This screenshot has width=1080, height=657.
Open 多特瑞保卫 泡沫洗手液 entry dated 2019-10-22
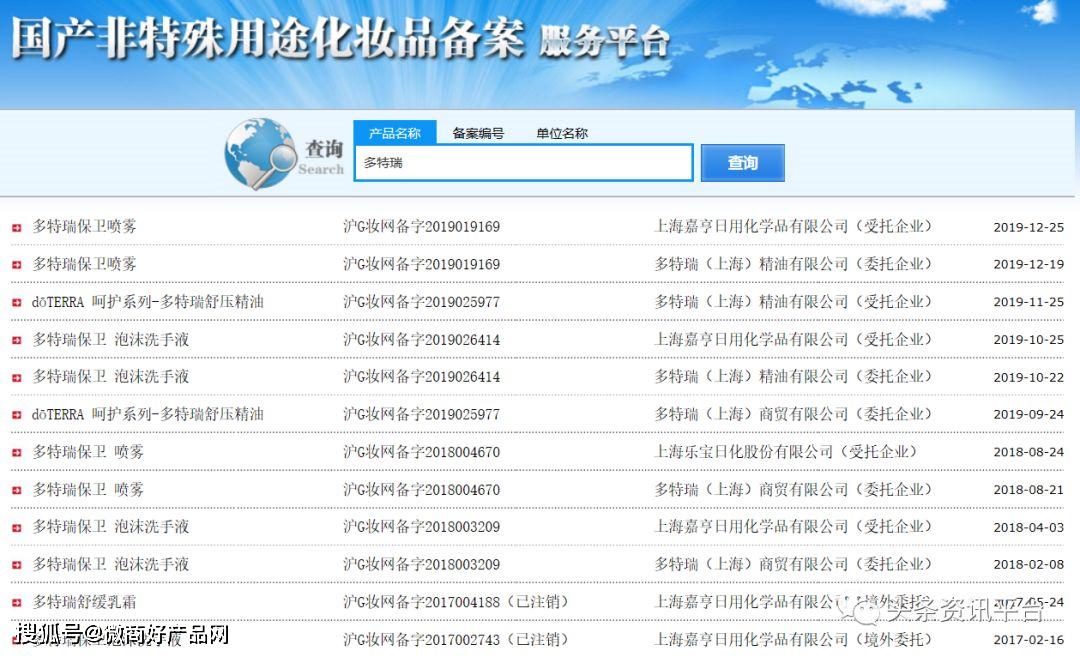point(110,377)
